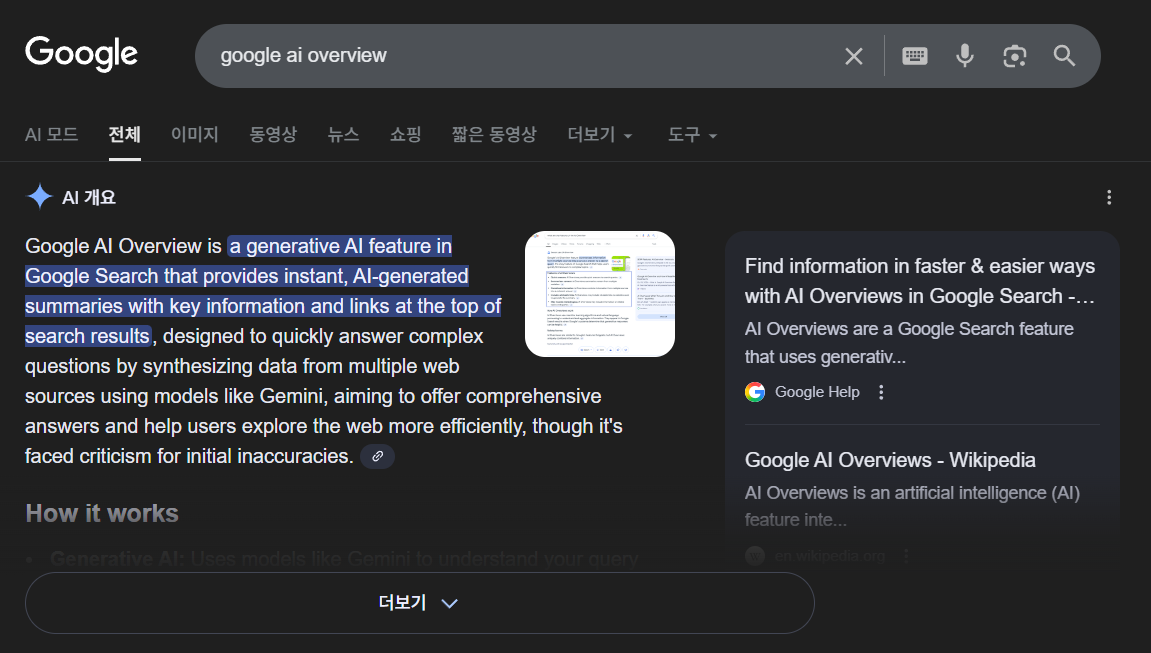Viewport: 1151px width, 653px height.
Task: Switch to the AI 모드 tab
Action: (x=51, y=135)
